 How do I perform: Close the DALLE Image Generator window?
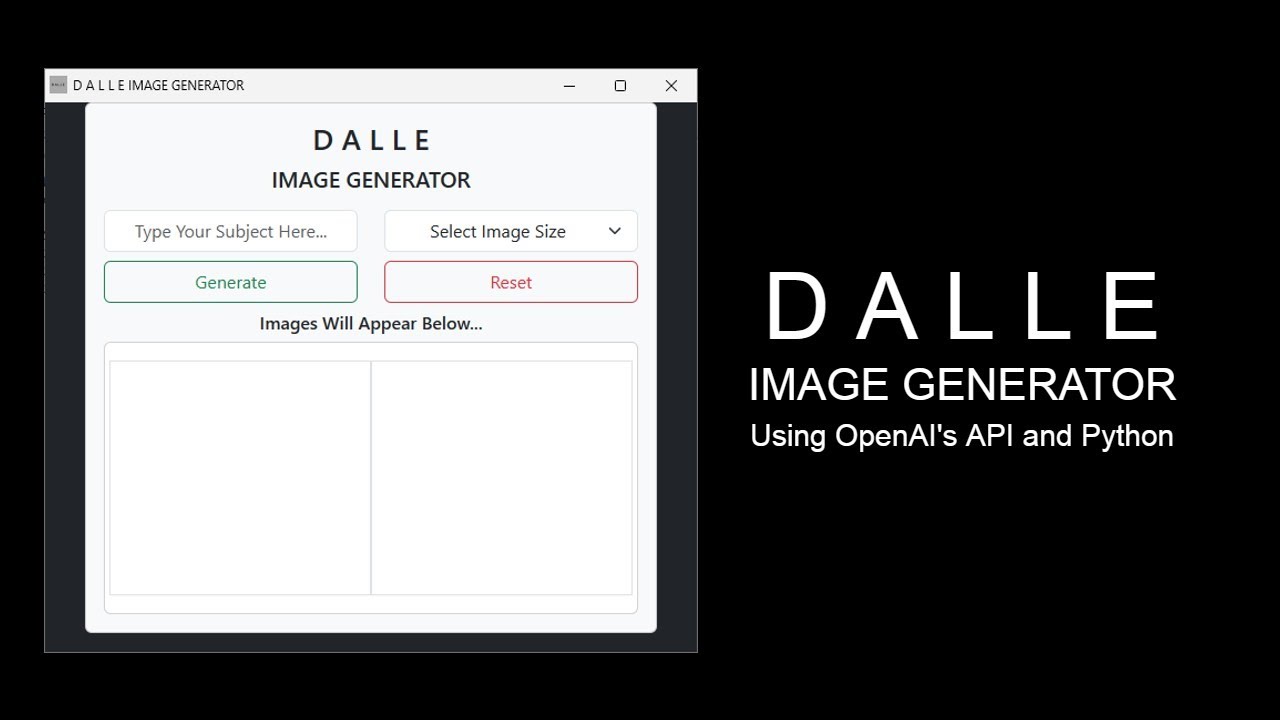(x=671, y=86)
